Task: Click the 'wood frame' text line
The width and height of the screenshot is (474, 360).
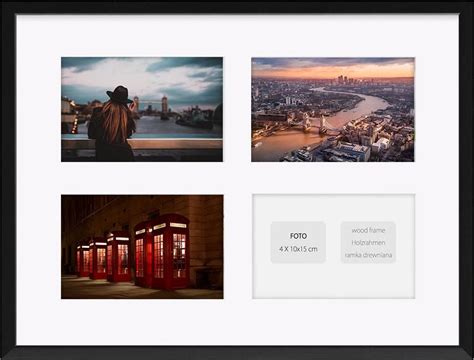Action: click(x=368, y=230)
